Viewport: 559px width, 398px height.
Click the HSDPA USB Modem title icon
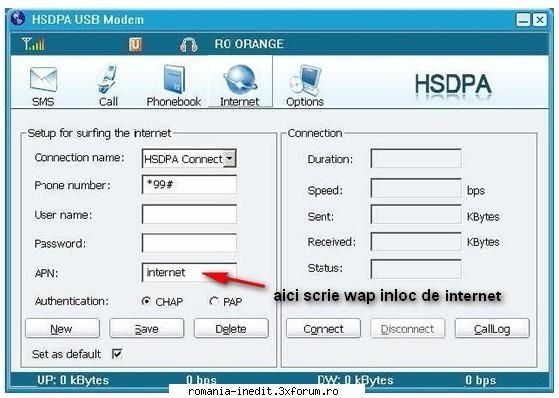click(x=18, y=19)
